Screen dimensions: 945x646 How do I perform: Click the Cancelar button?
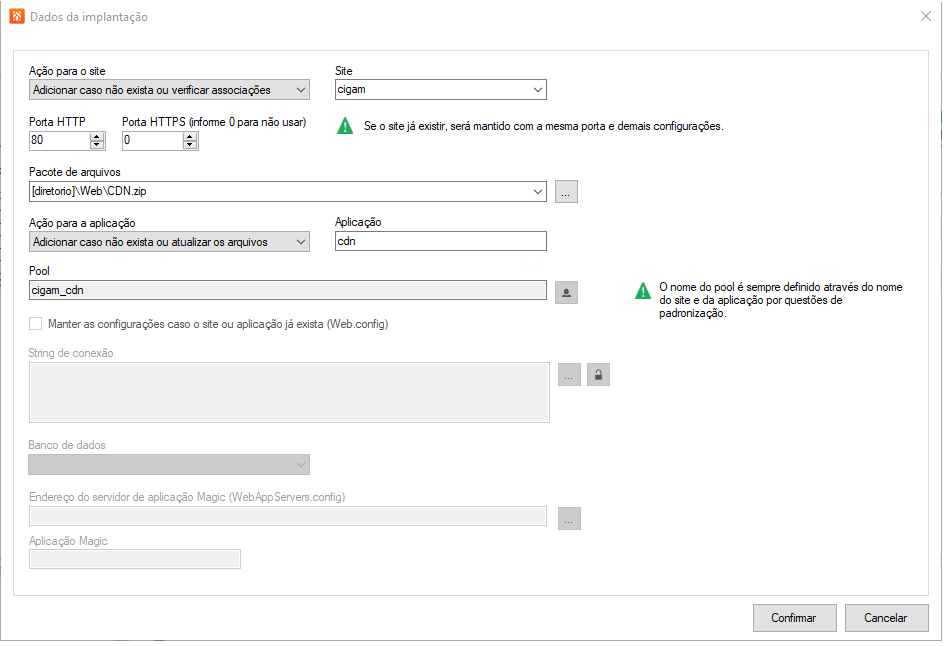[x=886, y=618]
